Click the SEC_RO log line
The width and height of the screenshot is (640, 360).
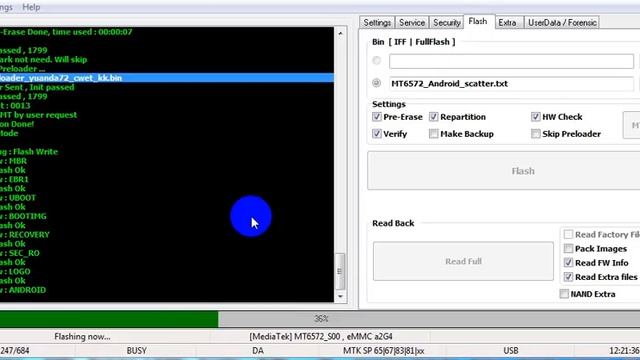pyautogui.click(x=20, y=253)
